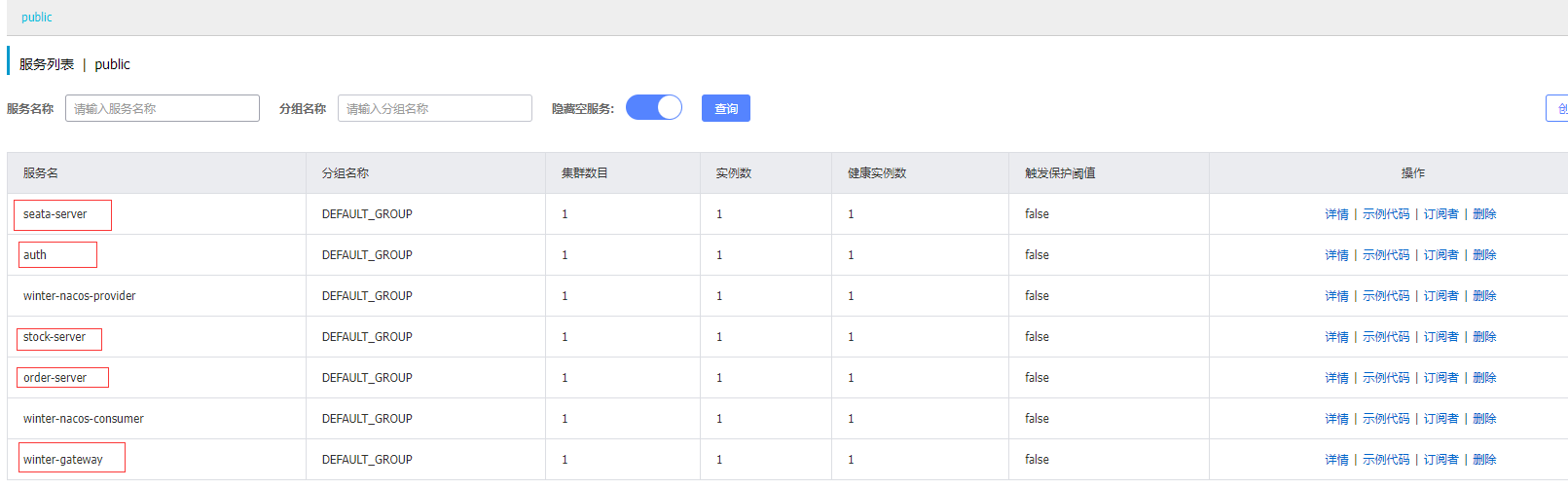Focus the service name input field

click(163, 108)
